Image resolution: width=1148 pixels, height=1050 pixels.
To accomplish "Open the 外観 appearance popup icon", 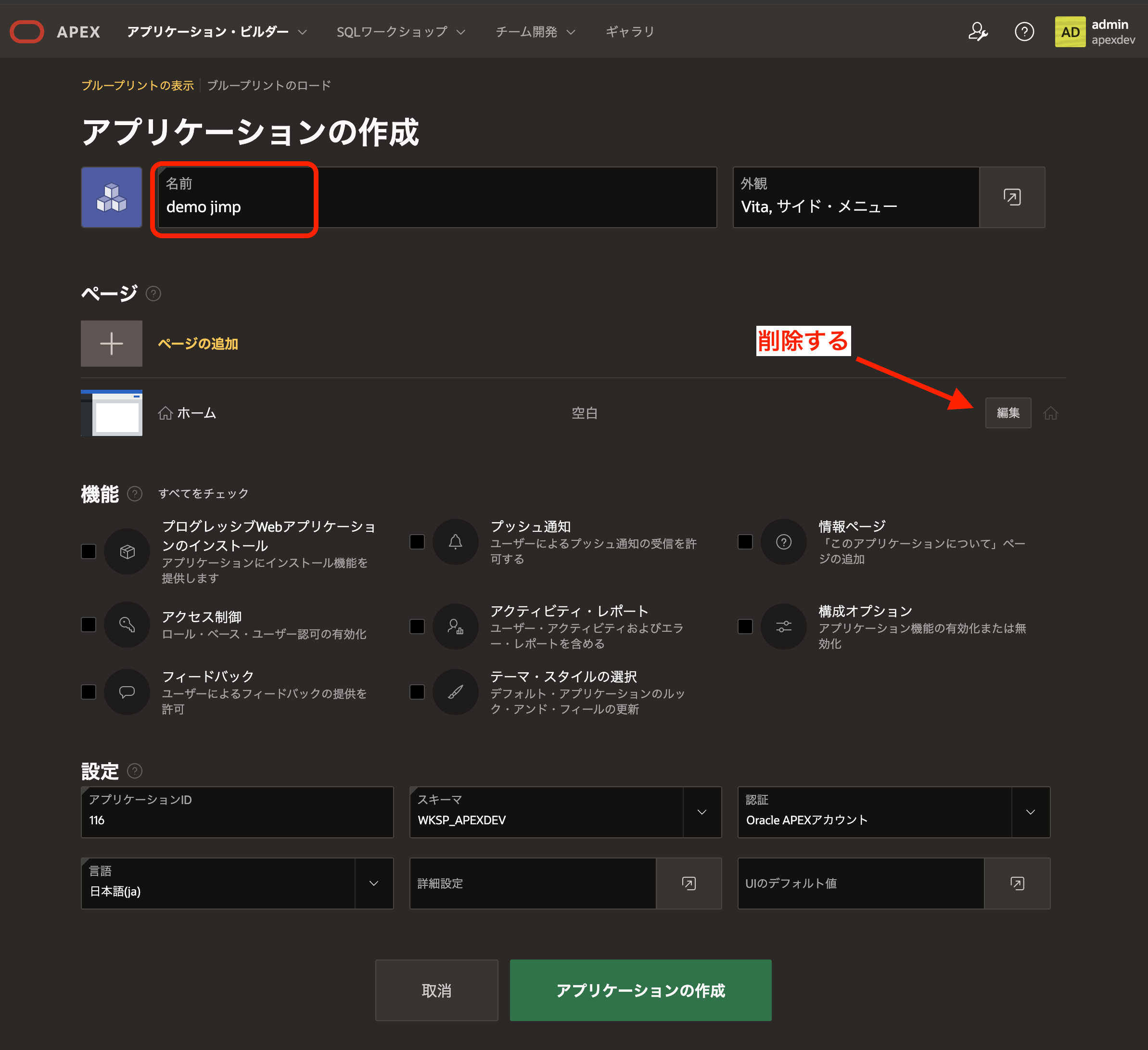I will (1011, 197).
